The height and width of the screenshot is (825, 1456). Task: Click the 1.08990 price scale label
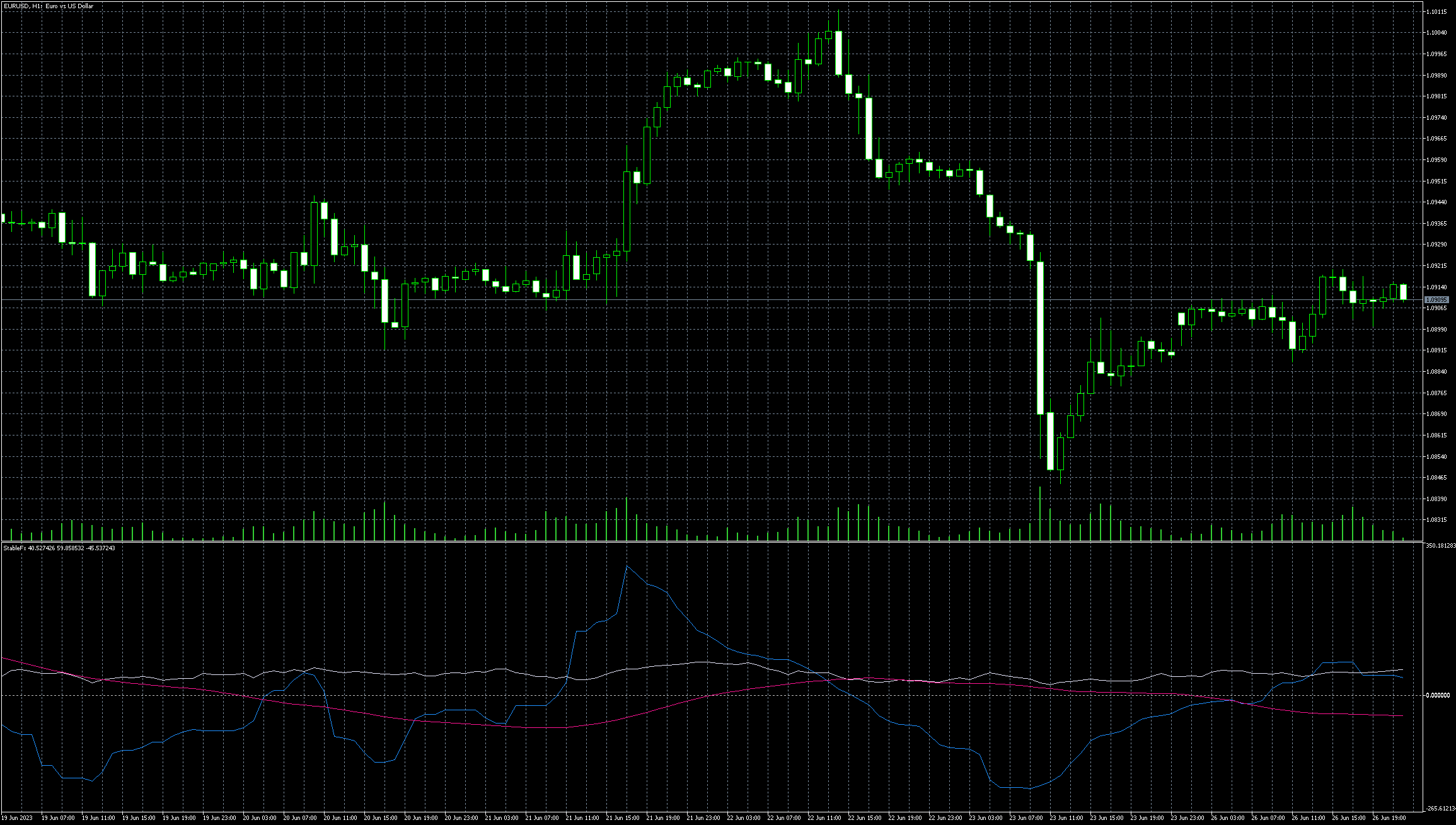(1436, 330)
